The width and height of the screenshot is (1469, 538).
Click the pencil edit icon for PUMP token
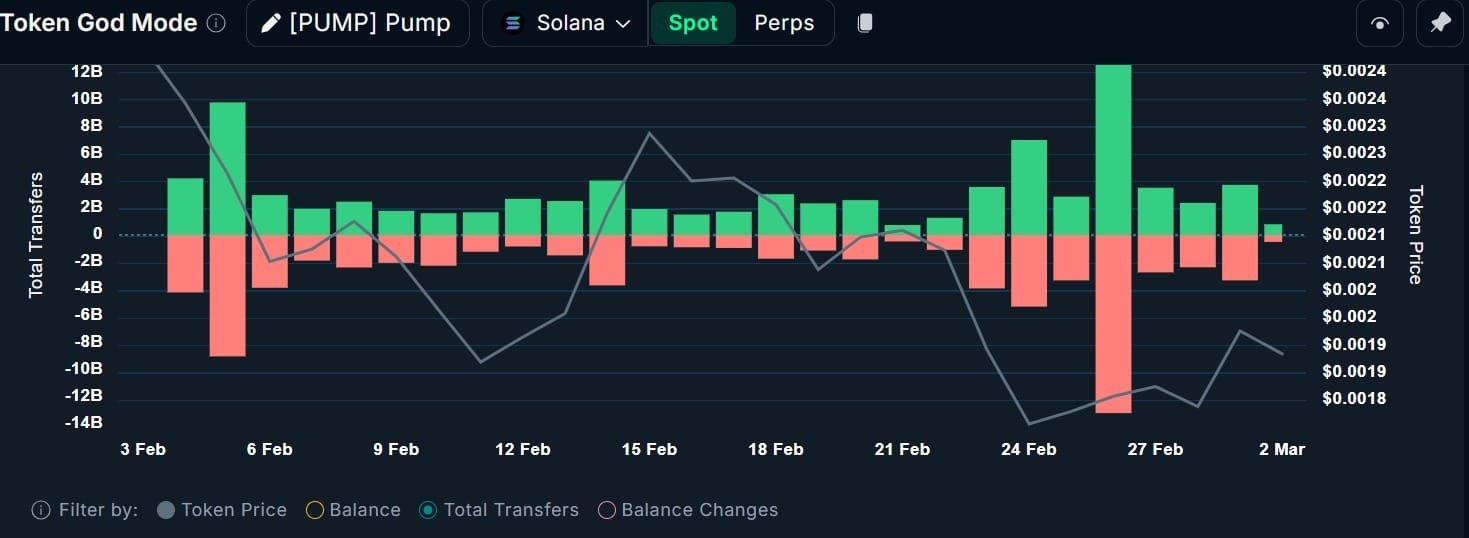[271, 23]
